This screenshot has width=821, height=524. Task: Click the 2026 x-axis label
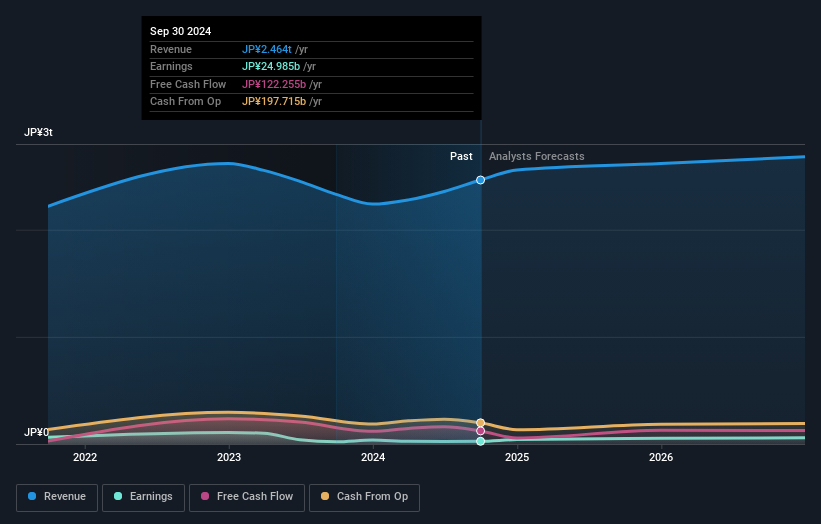(661, 457)
